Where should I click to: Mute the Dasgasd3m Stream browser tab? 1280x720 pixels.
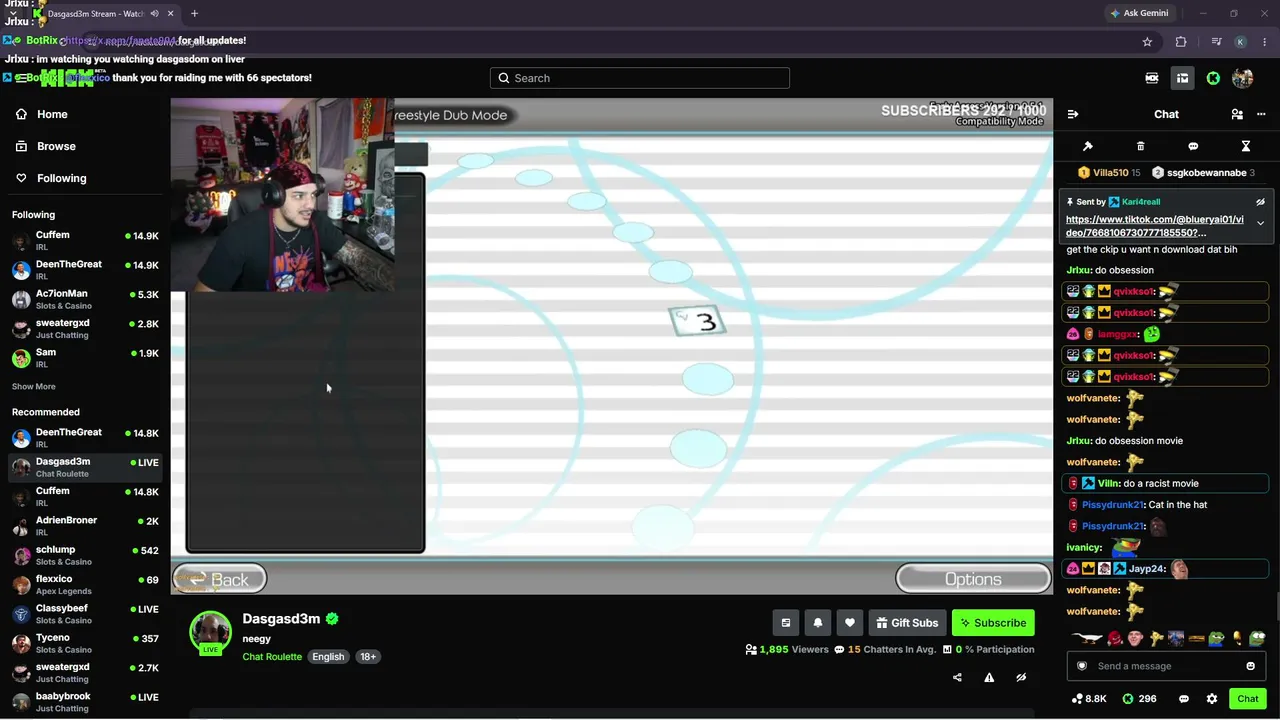tap(154, 14)
